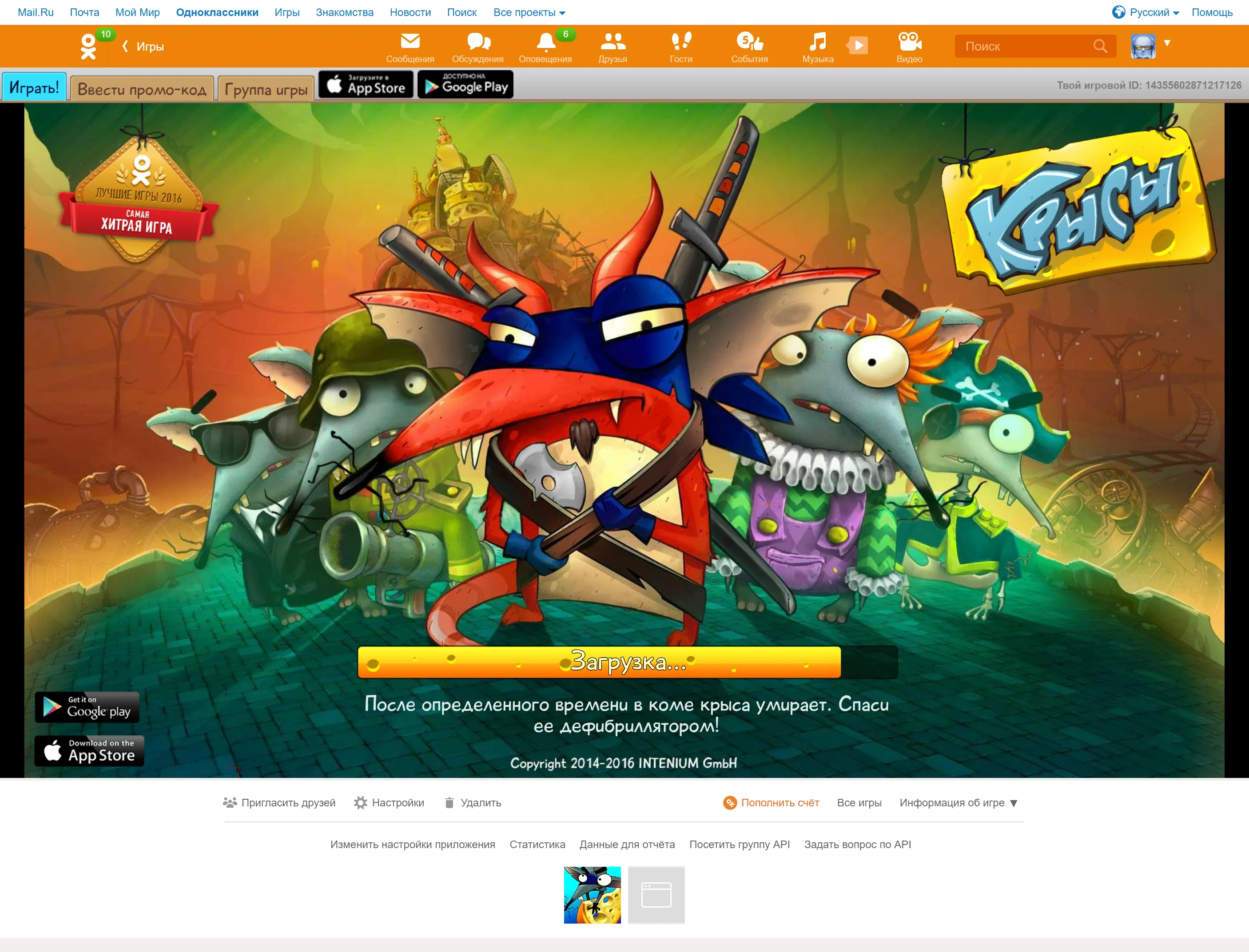Open Игры in top portal bar
1249x952 pixels.
(x=287, y=12)
